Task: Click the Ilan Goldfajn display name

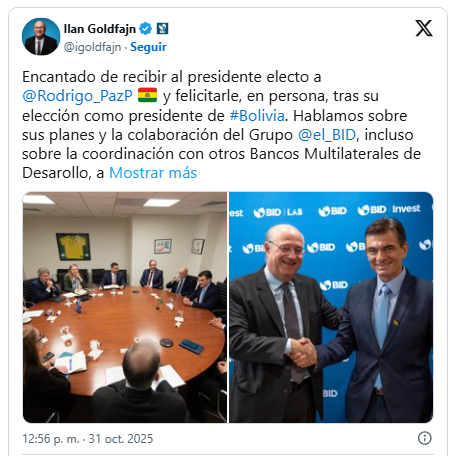Action: (x=100, y=29)
